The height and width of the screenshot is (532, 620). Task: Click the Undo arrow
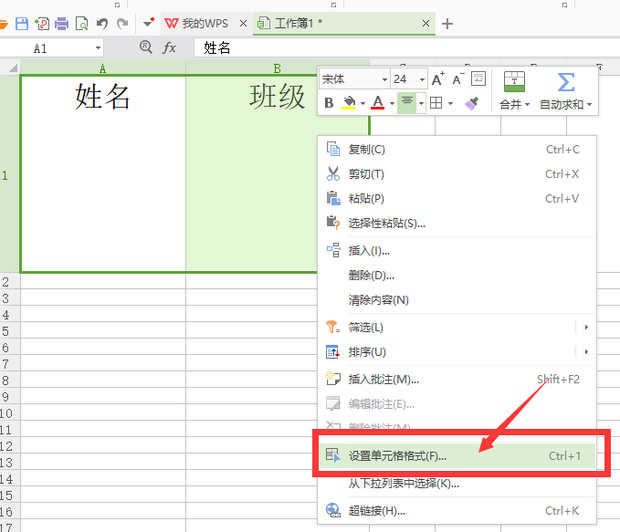coord(102,24)
